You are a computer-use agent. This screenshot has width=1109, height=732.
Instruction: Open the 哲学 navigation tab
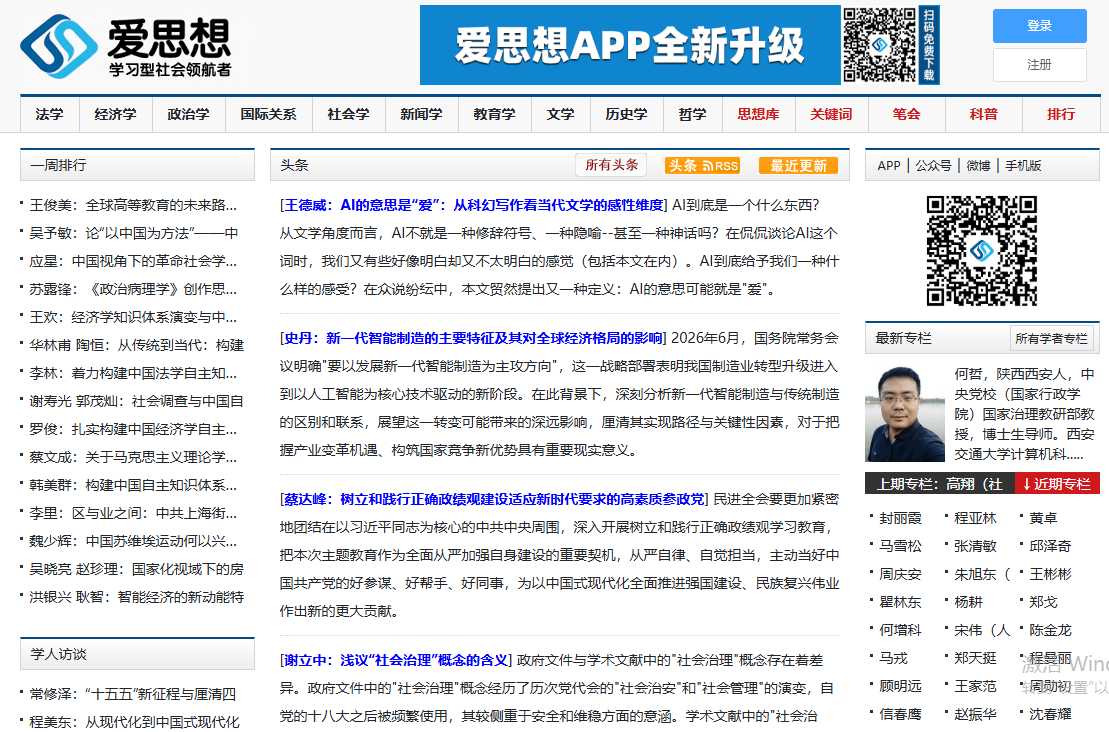[x=692, y=115]
